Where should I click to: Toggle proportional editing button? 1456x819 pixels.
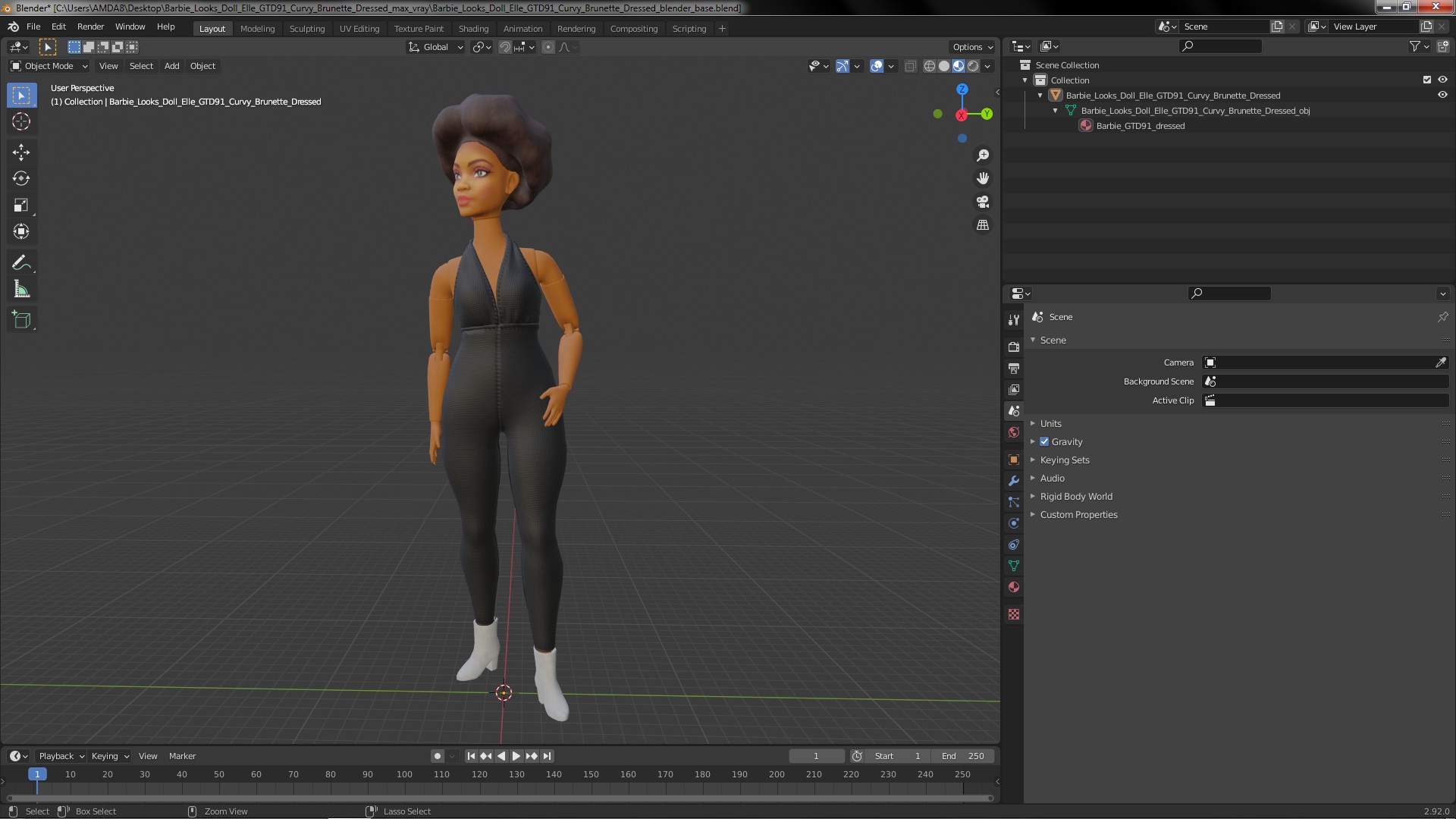548,47
